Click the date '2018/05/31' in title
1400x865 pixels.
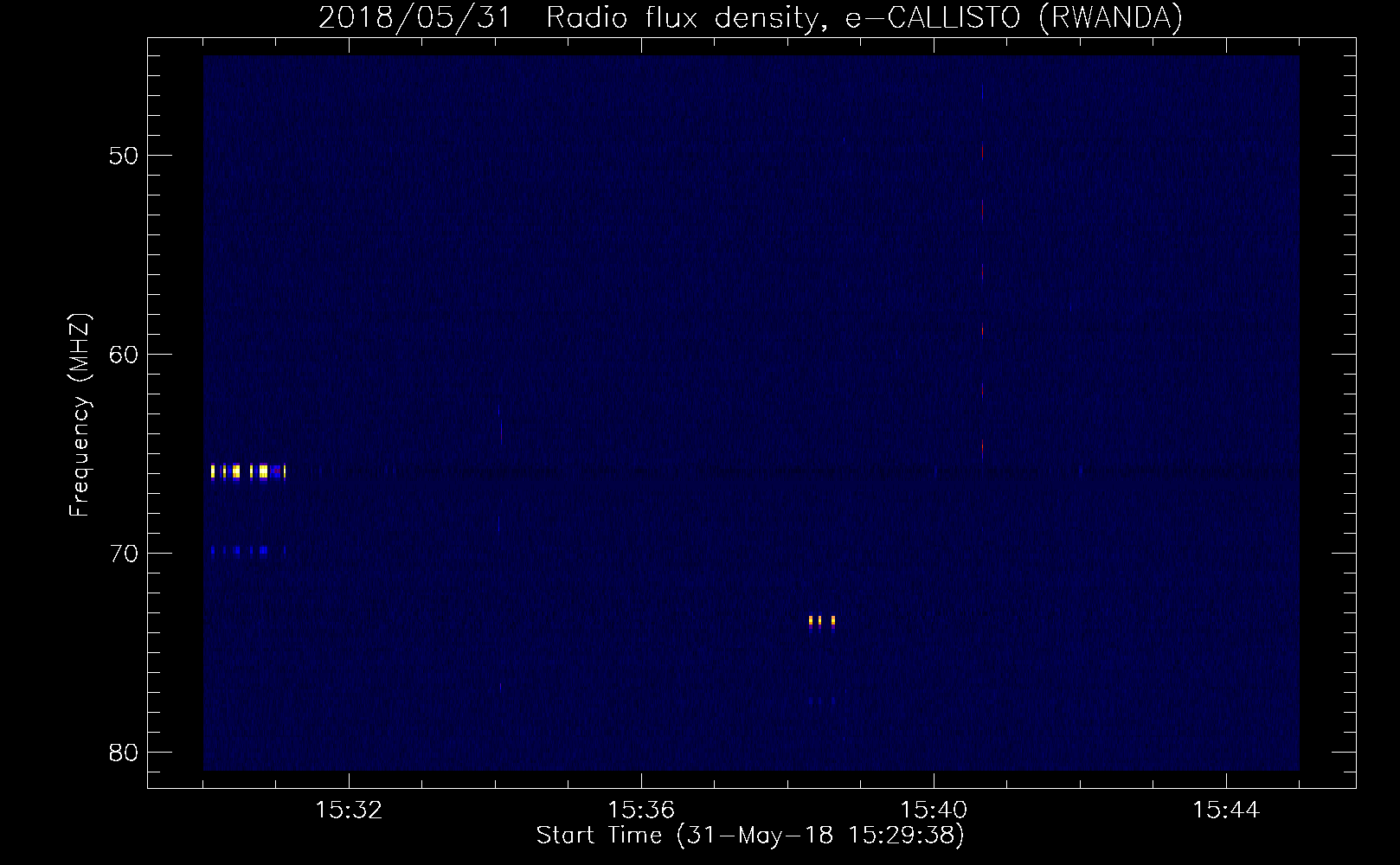[x=415, y=17]
